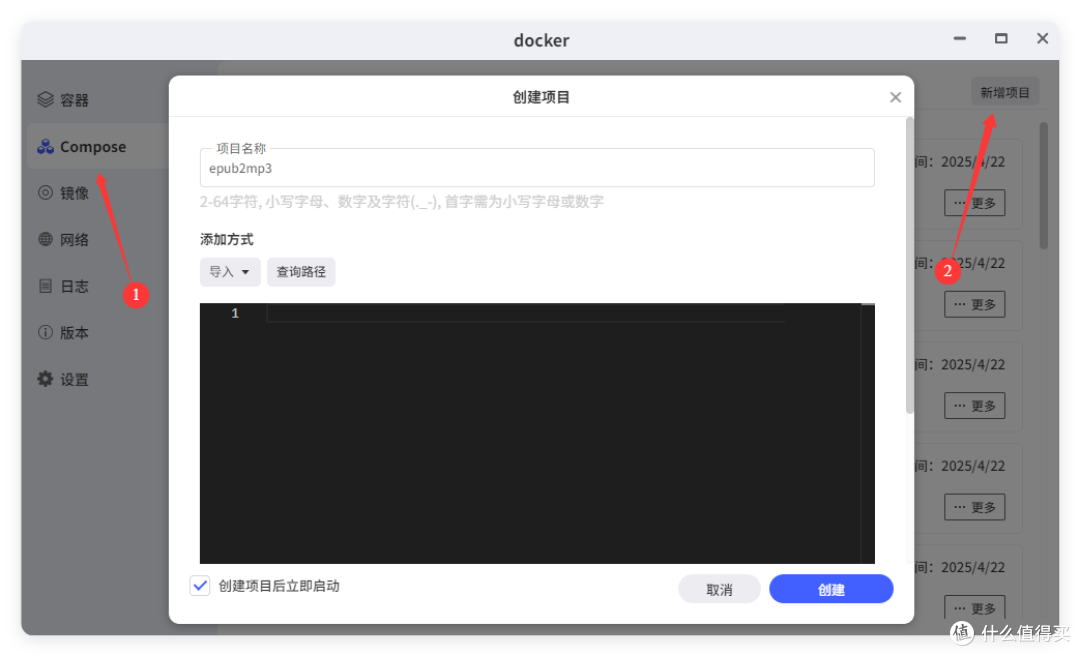The width and height of the screenshot is (1080, 656).
Task: Select Compose in the sidebar
Action: [x=96, y=146]
